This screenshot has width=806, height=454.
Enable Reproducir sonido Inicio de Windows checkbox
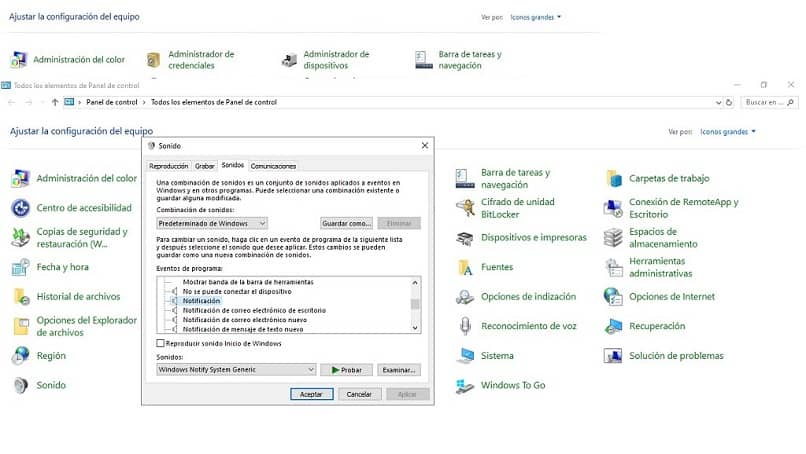tap(160, 343)
